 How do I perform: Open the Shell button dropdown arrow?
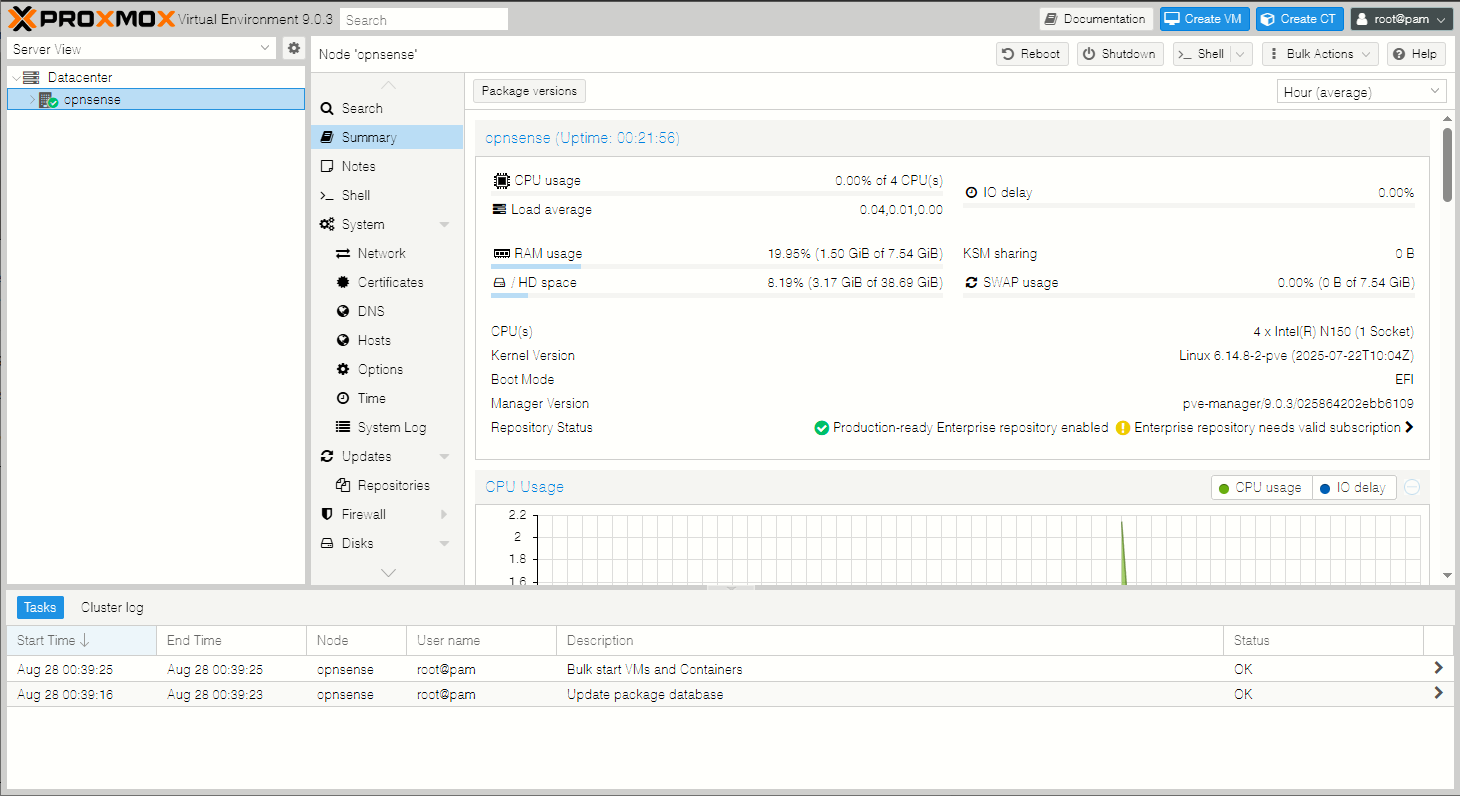(1241, 54)
